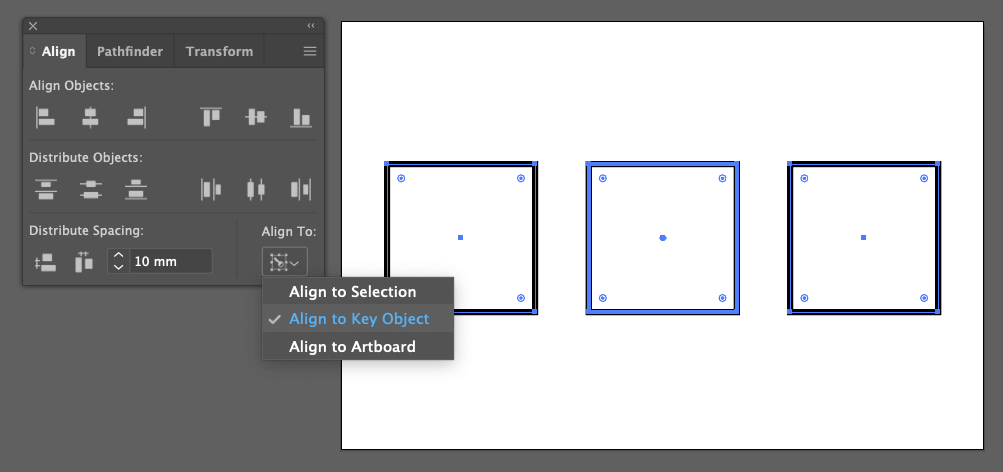Click the Vertical Align Bottom icon
This screenshot has height=472, width=1003.
pos(301,117)
